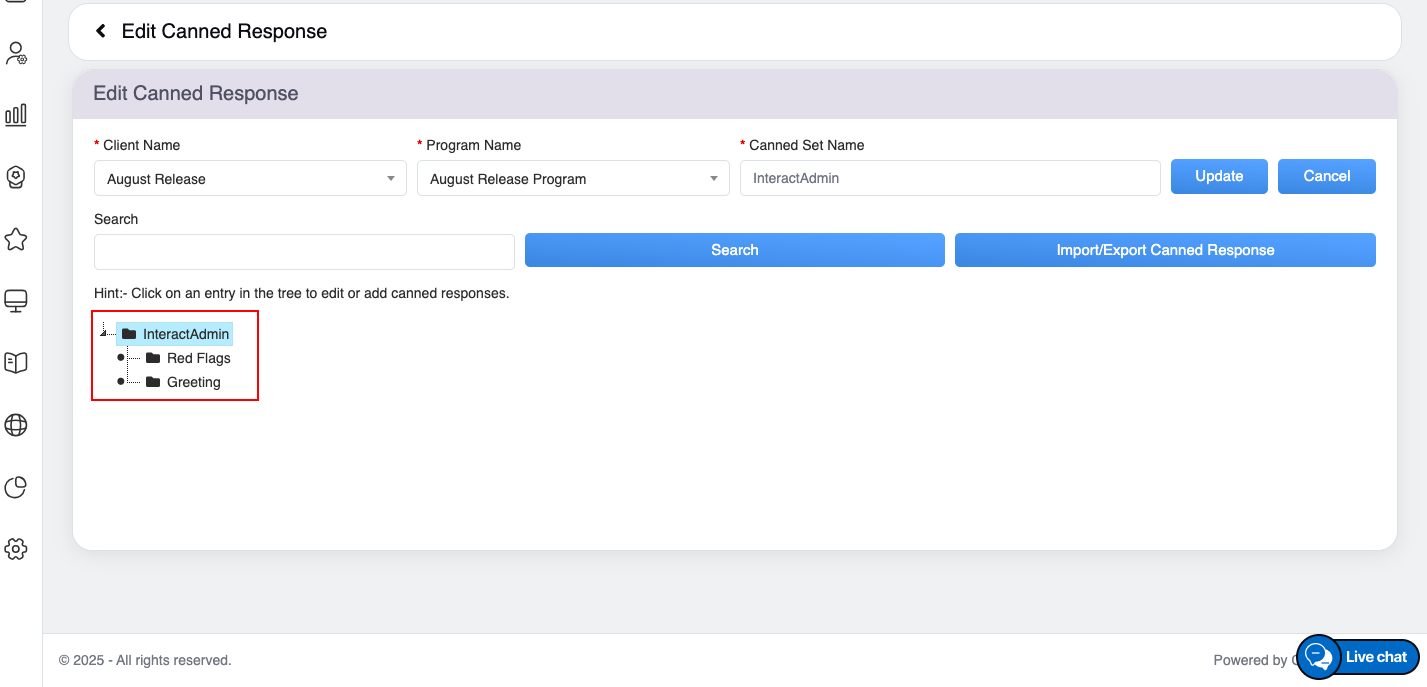Open the bar chart reports icon

pos(16,115)
